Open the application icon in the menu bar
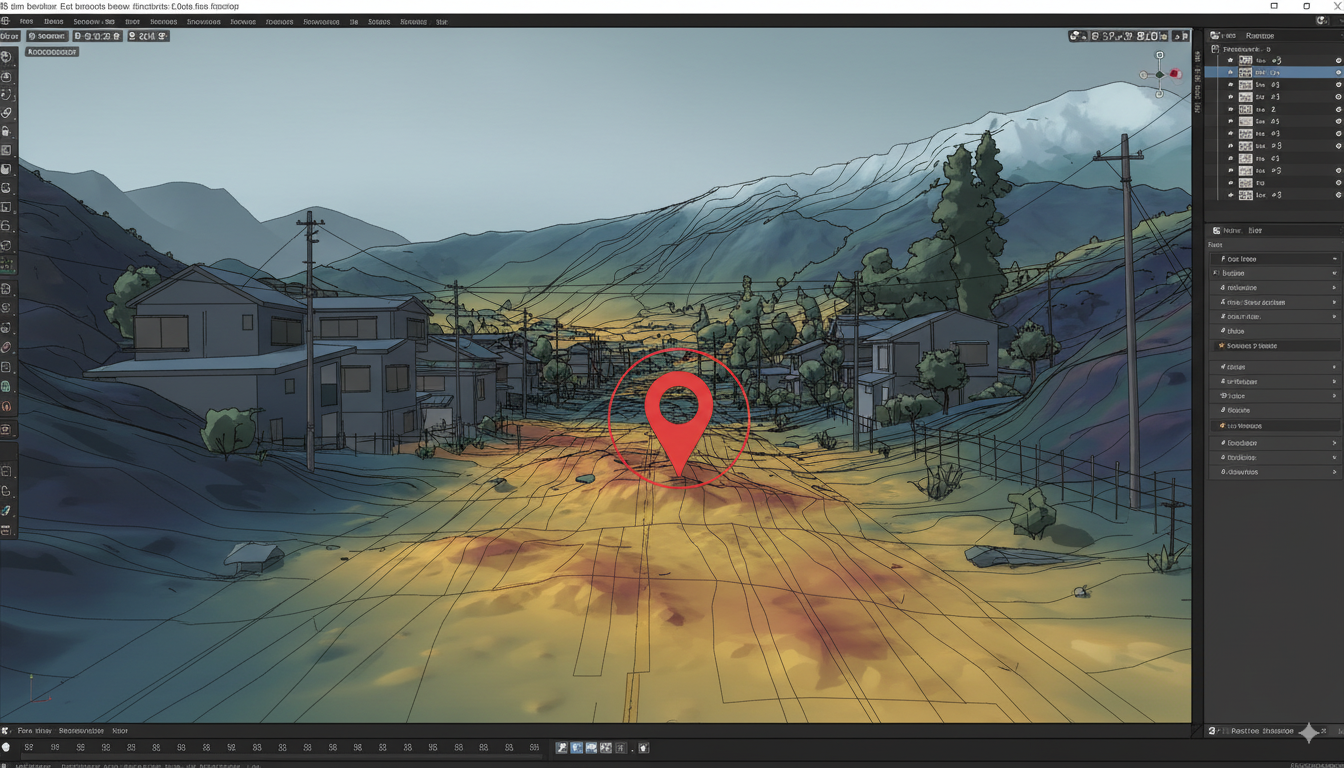The height and width of the screenshot is (768, 1344). 6,21
